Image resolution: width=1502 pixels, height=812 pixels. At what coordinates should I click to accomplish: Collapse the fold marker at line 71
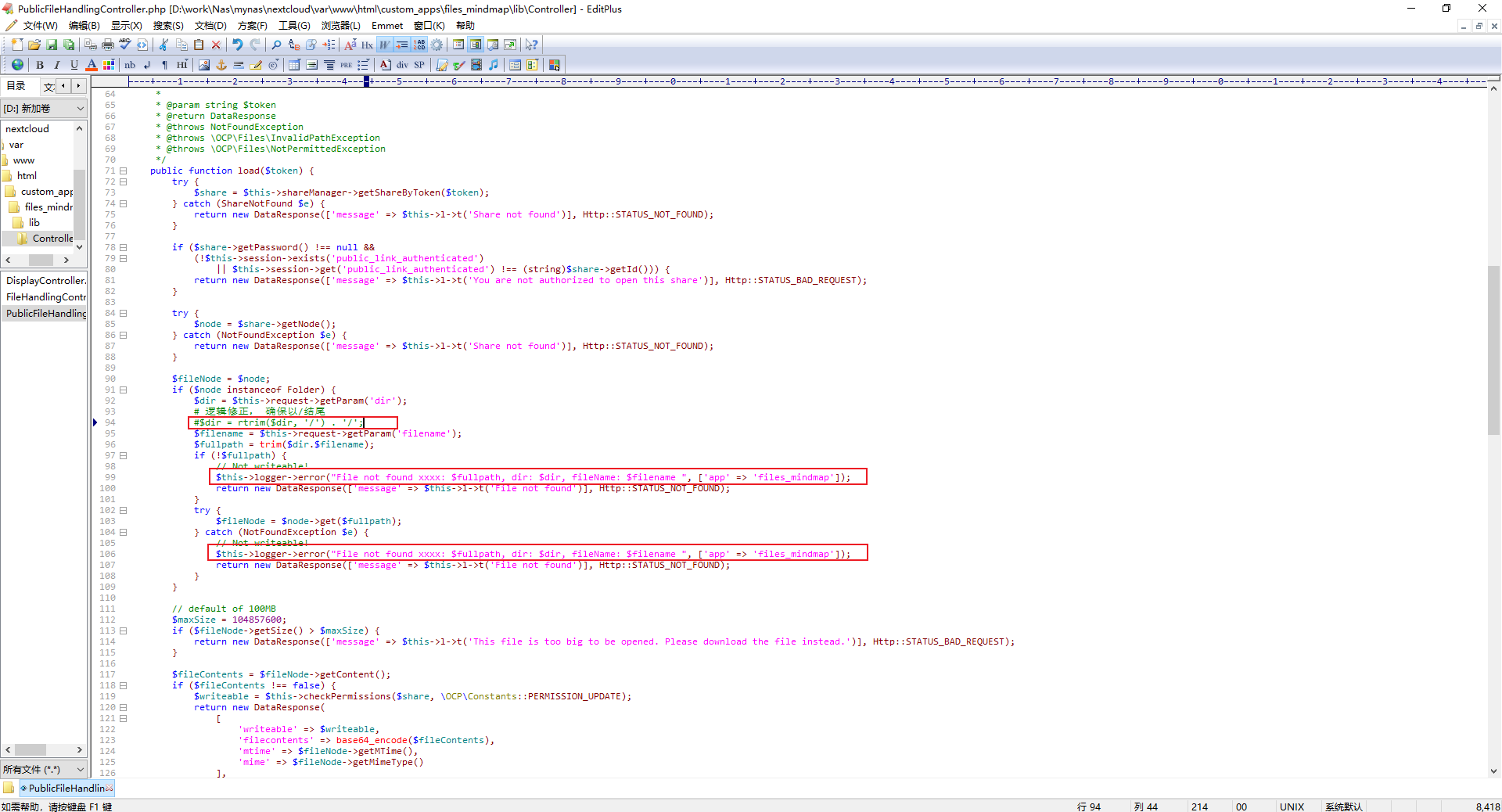tap(123, 171)
